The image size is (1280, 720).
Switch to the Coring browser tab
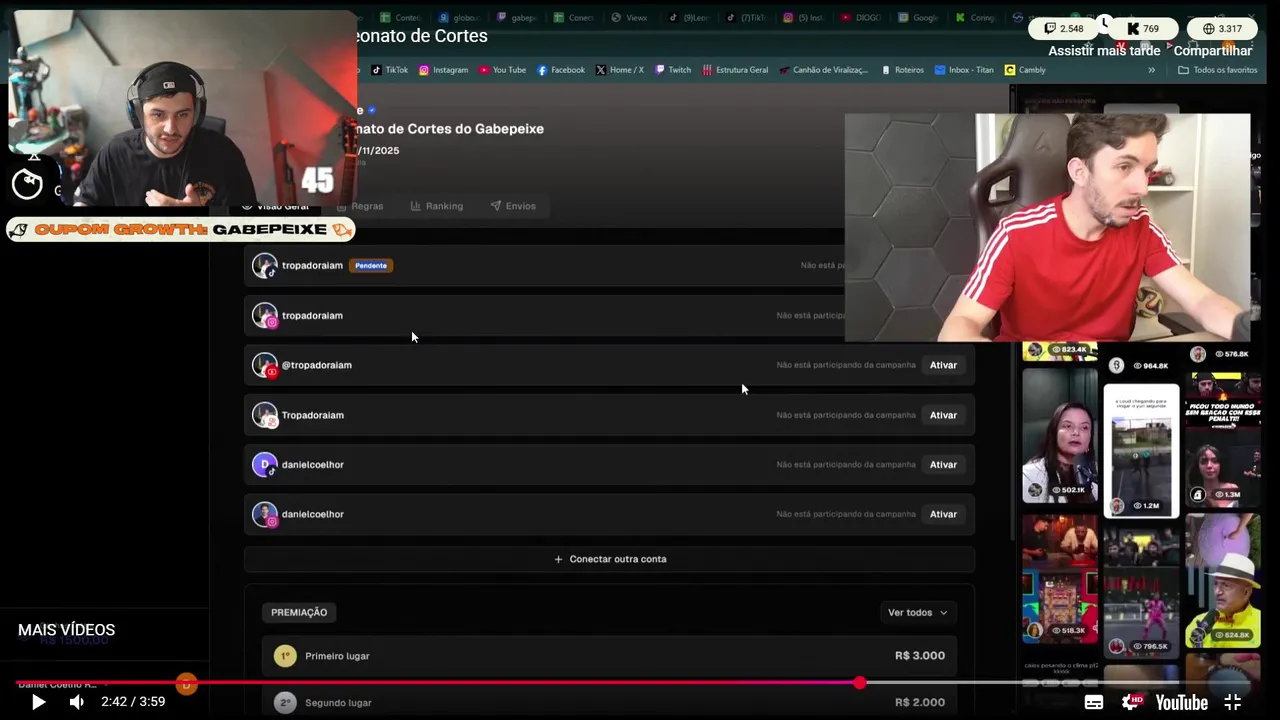tap(975, 17)
